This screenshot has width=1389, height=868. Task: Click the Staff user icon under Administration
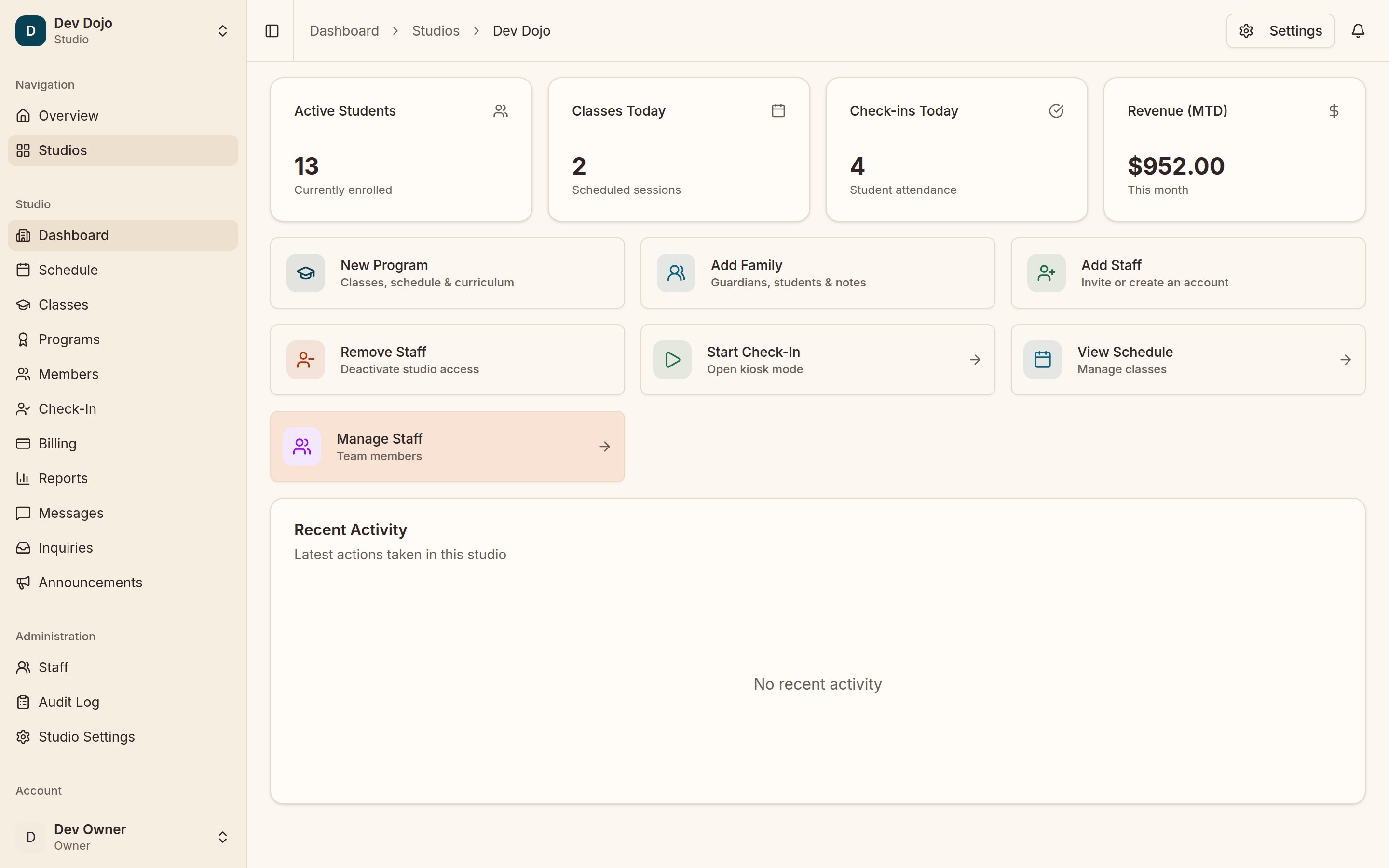pos(23,667)
